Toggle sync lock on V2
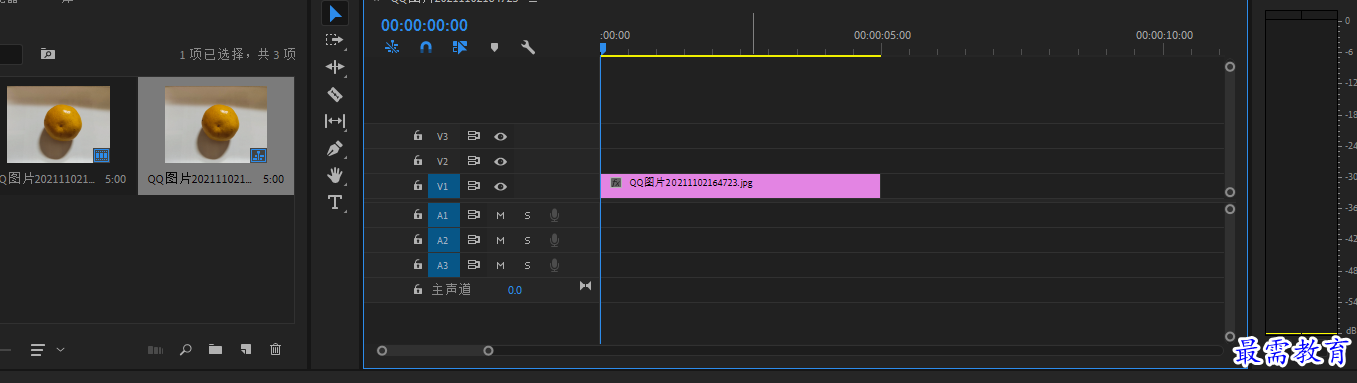The width and height of the screenshot is (1357, 383). point(474,161)
